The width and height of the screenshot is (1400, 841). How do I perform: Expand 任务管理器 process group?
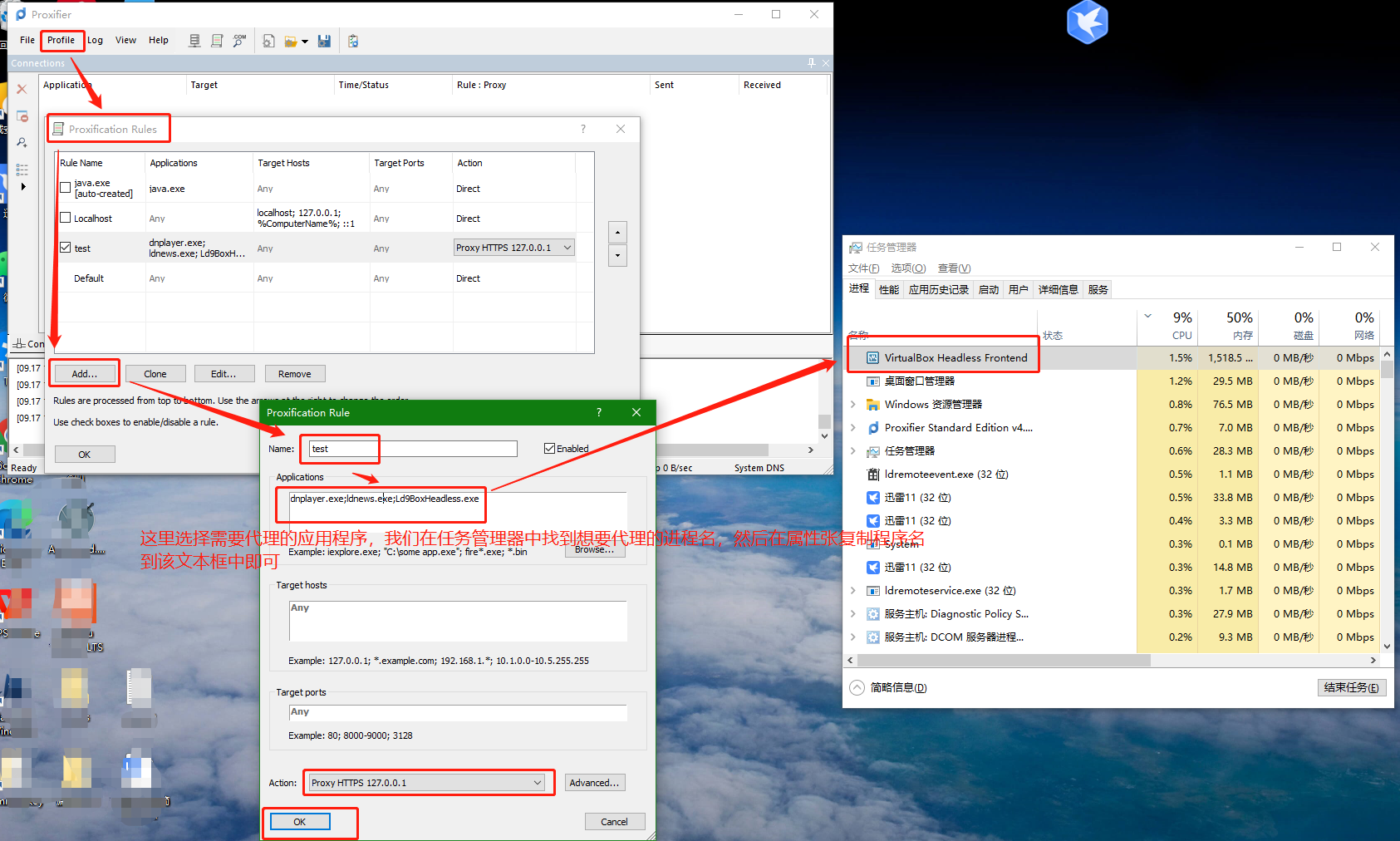853,451
